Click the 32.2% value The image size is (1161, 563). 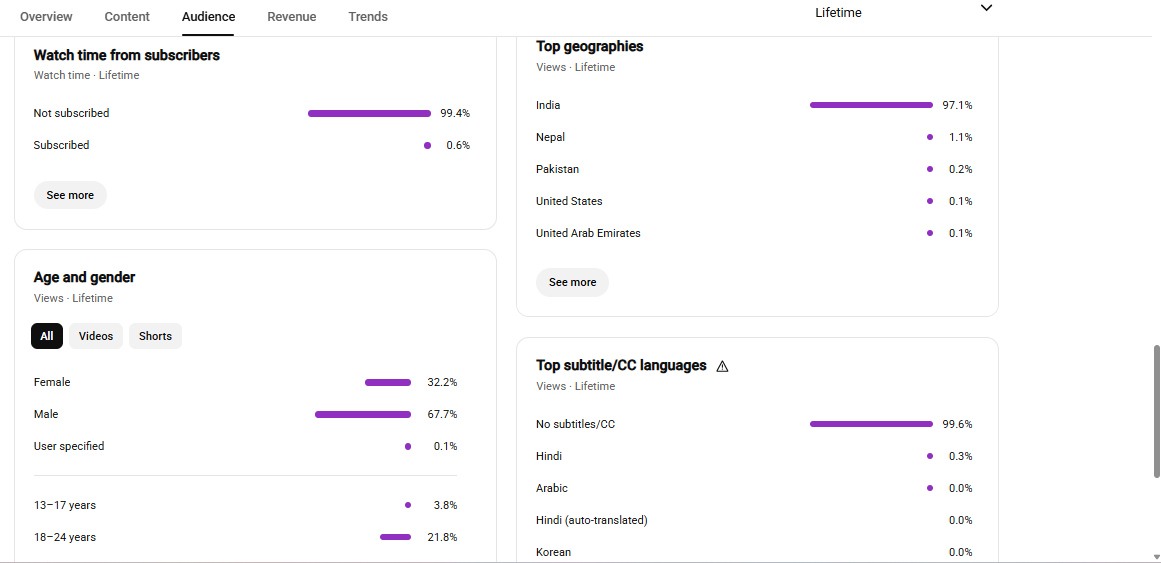tap(442, 382)
